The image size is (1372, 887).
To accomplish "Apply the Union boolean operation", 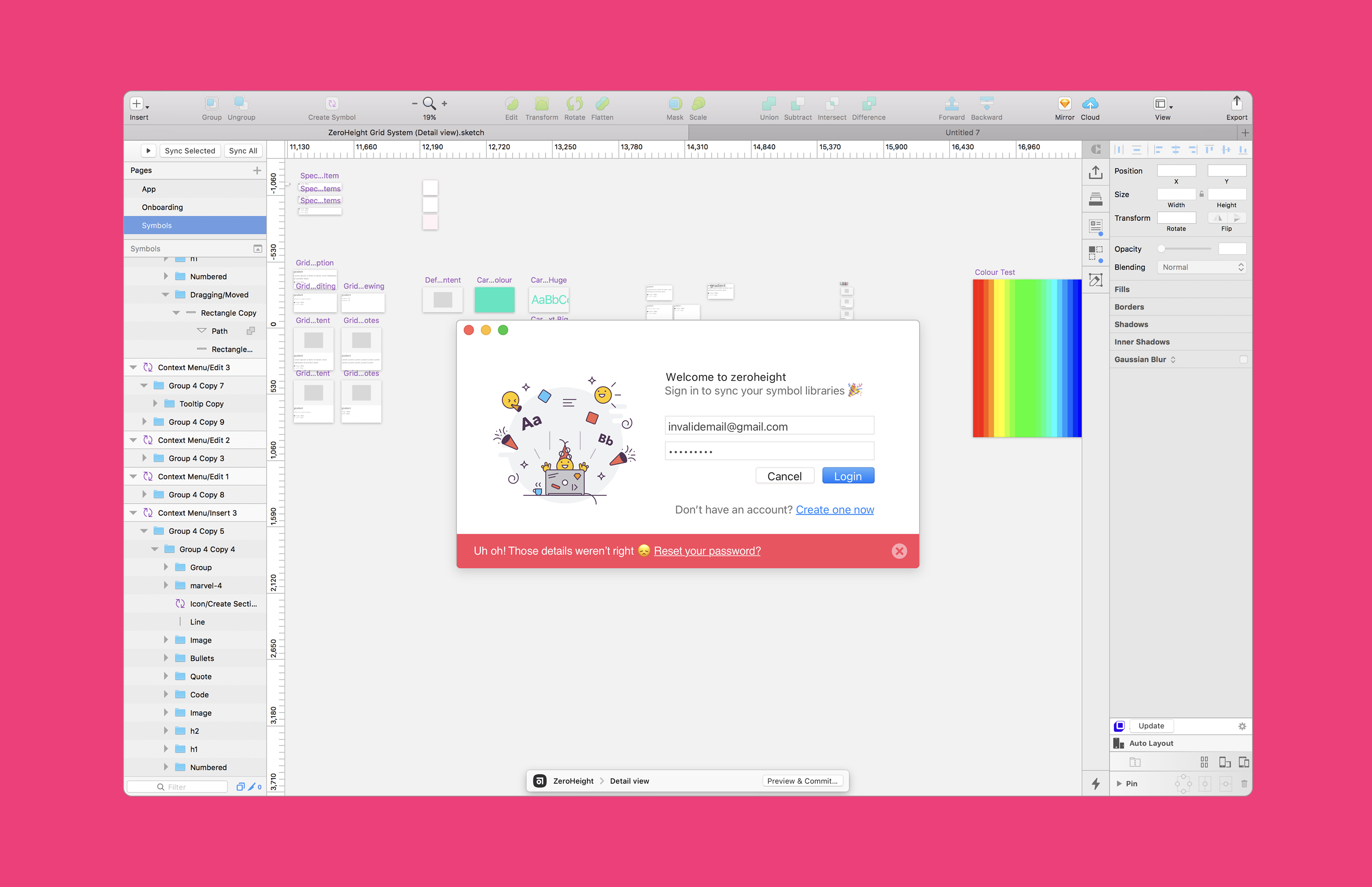I will click(x=769, y=104).
